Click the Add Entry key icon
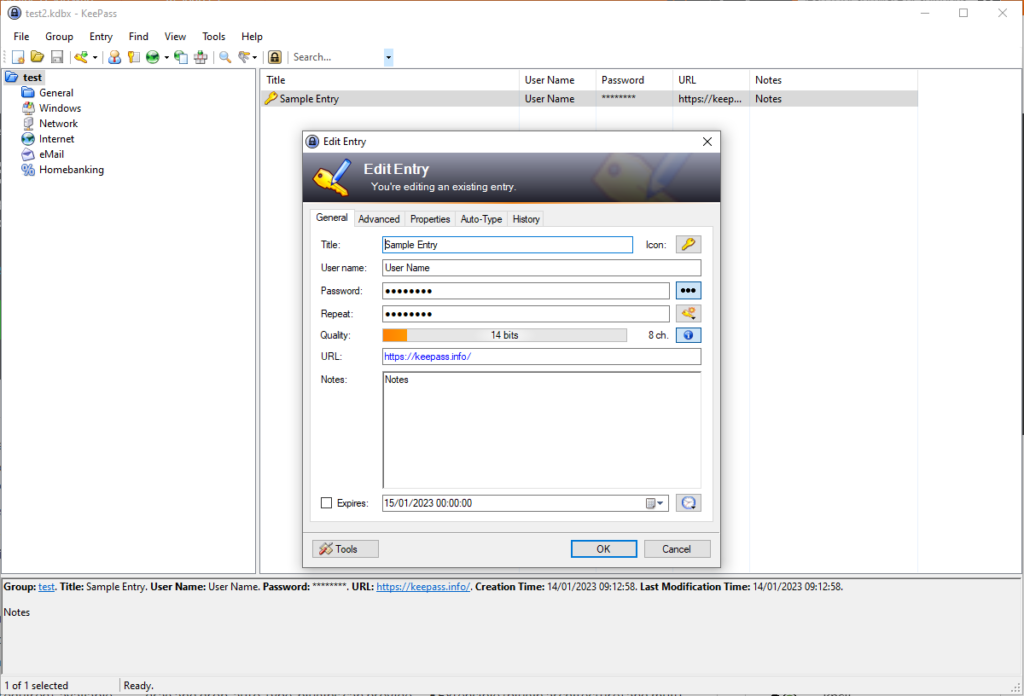The image size is (1024, 696). 81,57
